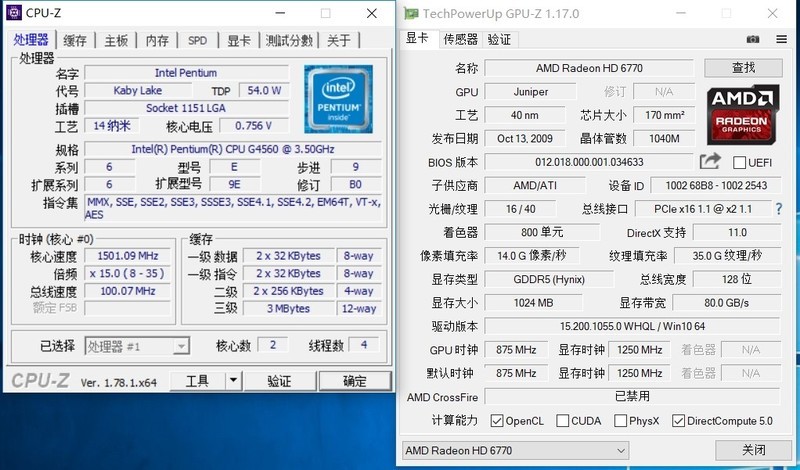Click the memory type GDDR5 (Hynix) value

(x=549, y=279)
